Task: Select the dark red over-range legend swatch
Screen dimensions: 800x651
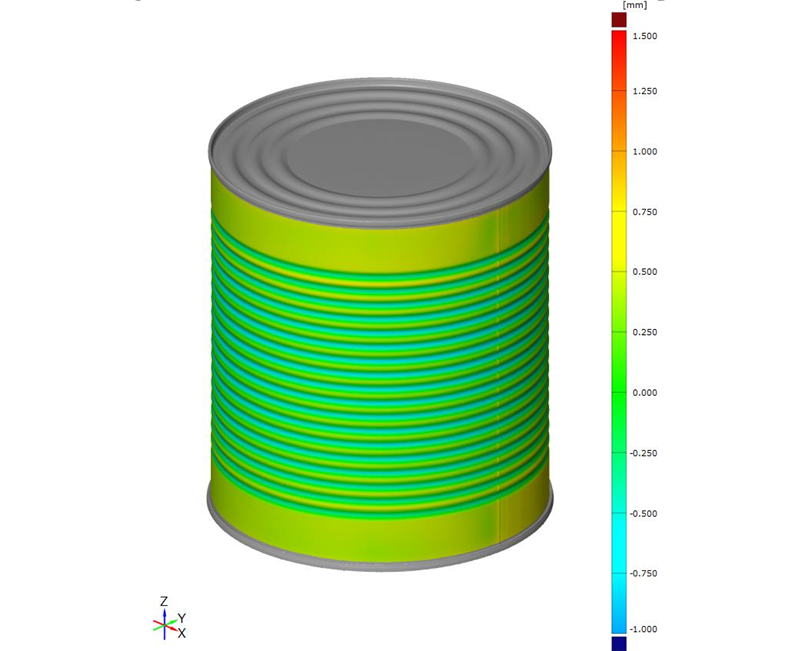Action: (619, 20)
